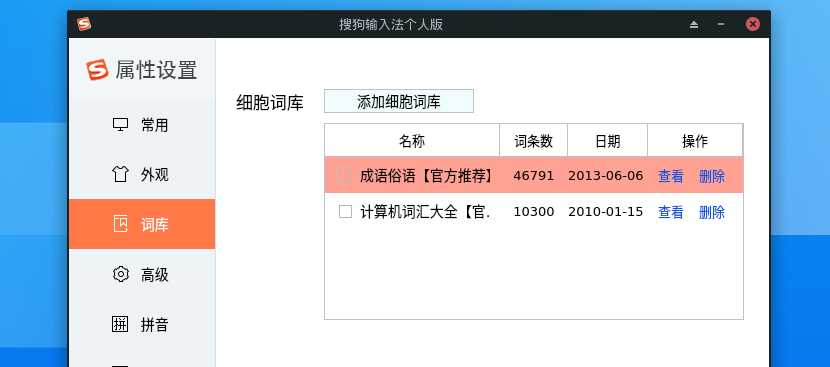Click the gear icon for 高级
The width and height of the screenshot is (830, 367).
pyautogui.click(x=121, y=274)
